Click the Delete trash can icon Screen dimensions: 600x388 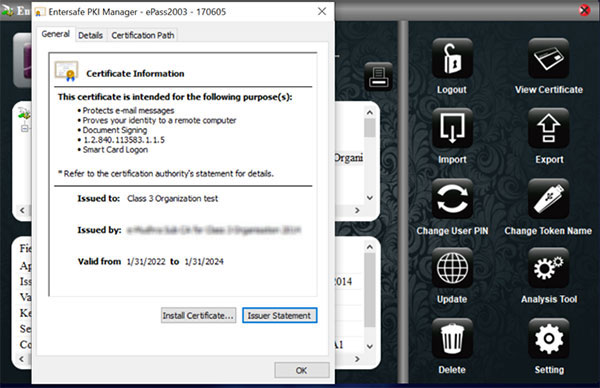(x=452, y=338)
